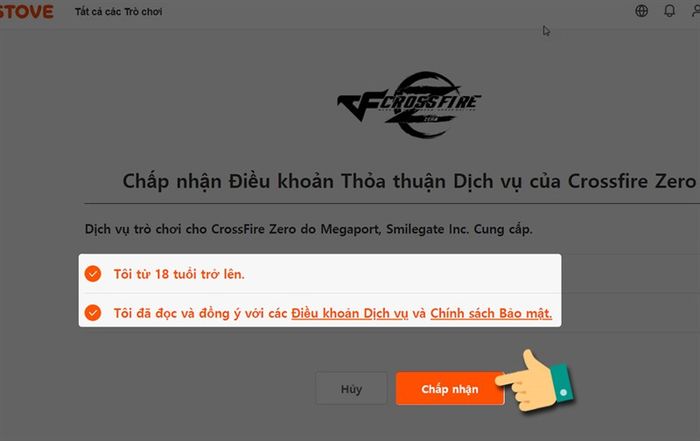Open the 'Điều khoản Dịch vụ' link
The width and height of the screenshot is (700, 441).
(x=350, y=313)
